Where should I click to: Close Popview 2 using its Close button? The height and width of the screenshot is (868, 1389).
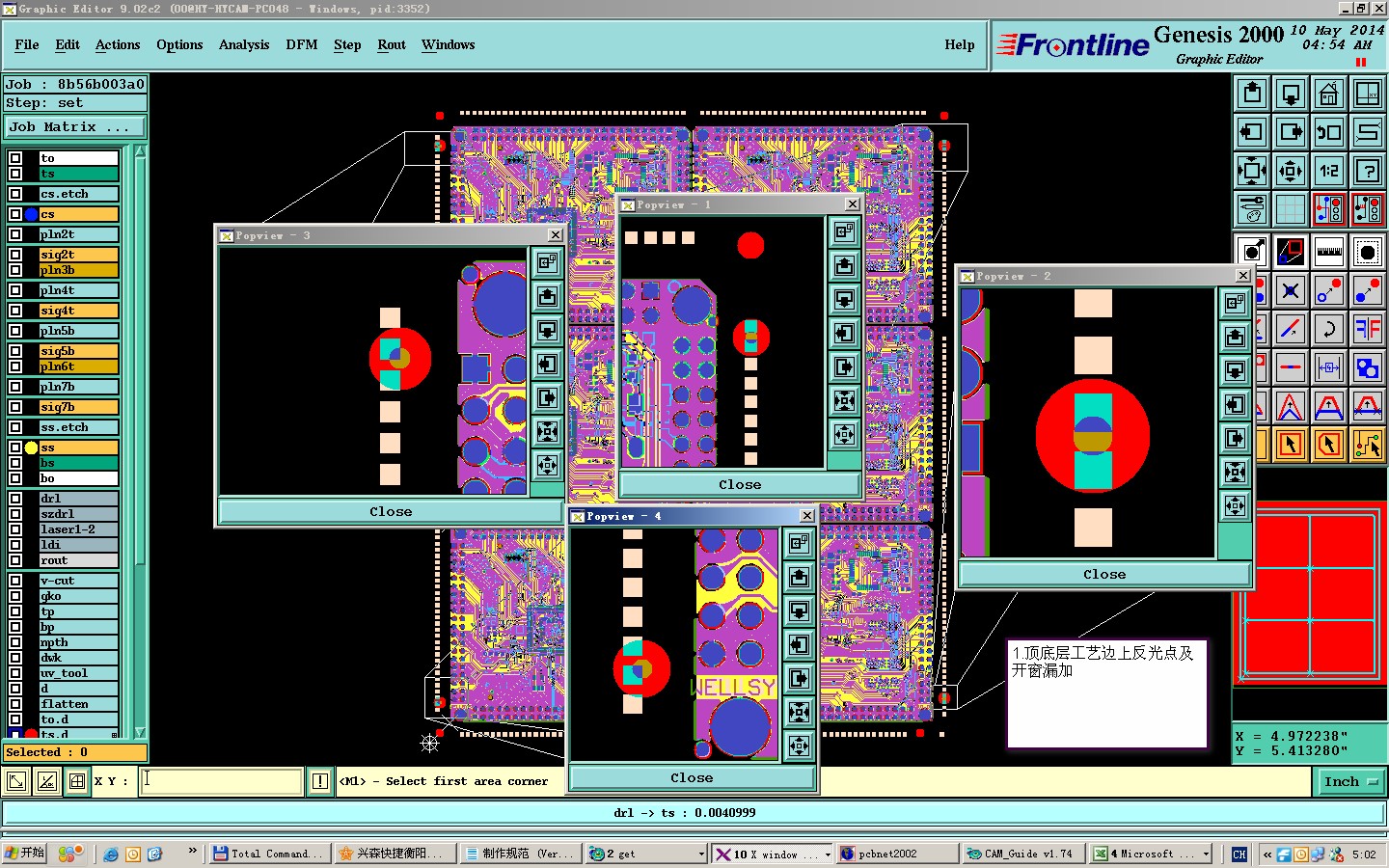tap(1104, 574)
